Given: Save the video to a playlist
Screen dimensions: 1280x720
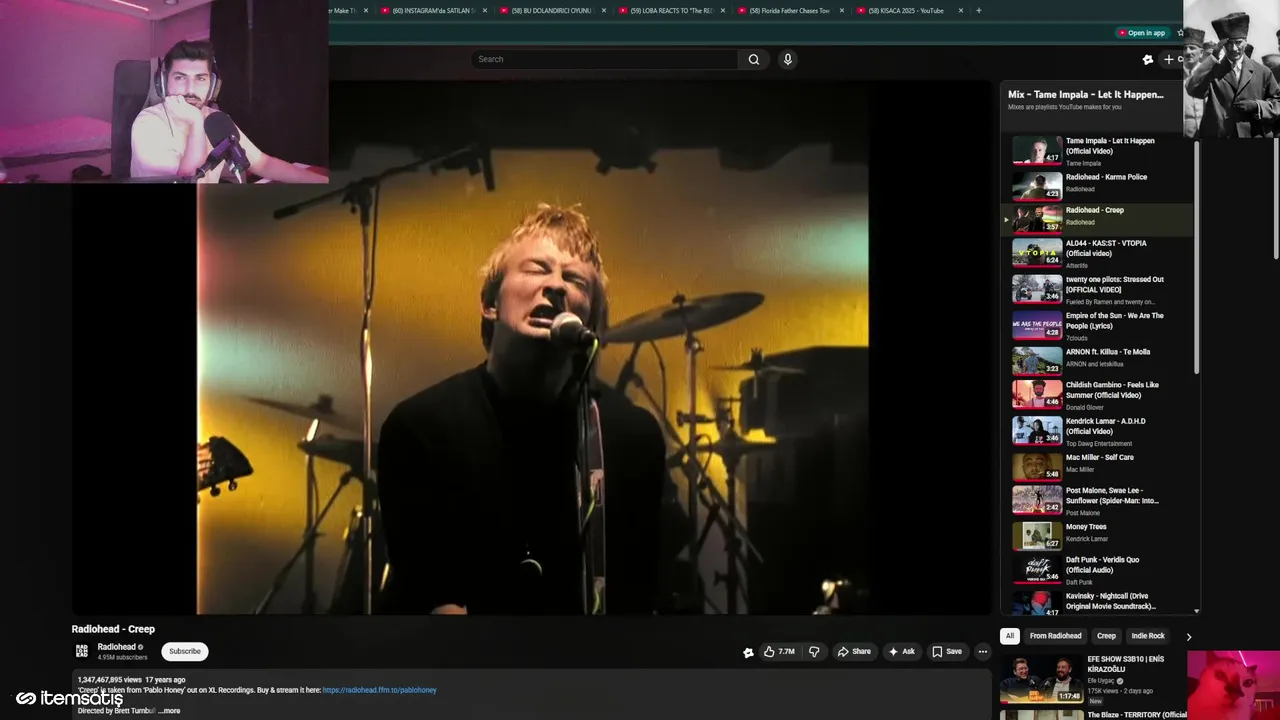Looking at the screenshot, I should click(947, 652).
